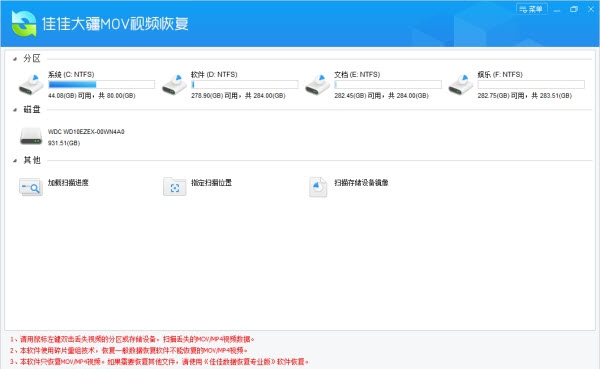Select the WDC WD10EZEX hard disk icon
The image size is (600, 369).
31,136
